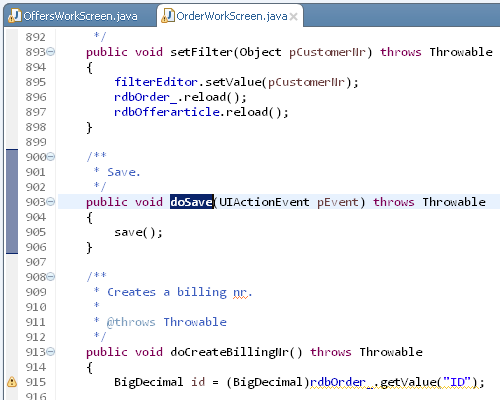Click the UIActionEvent type in the doSave signature
Image resolution: width=500 pixels, height=400 pixels.
click(264, 202)
